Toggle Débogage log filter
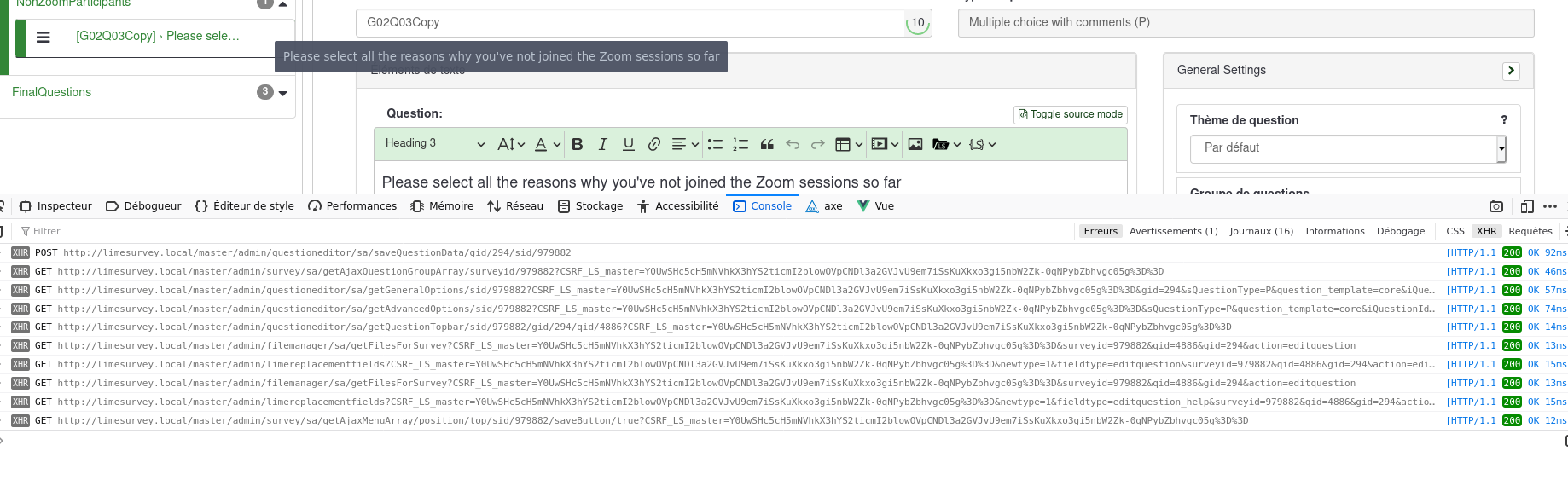 click(1401, 231)
